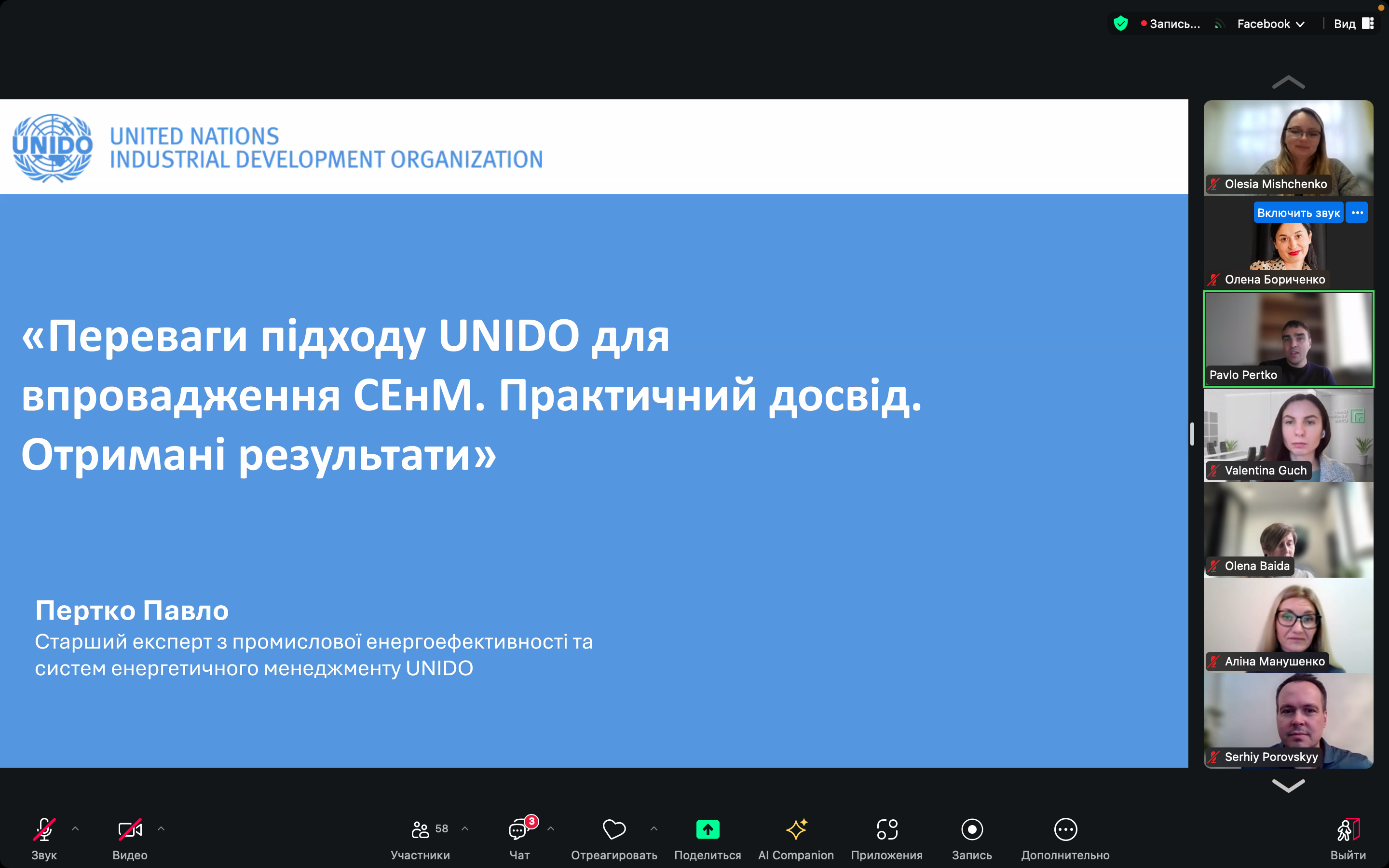
Task: Expand reactions caret next to Отреагировать
Action: coord(654,828)
